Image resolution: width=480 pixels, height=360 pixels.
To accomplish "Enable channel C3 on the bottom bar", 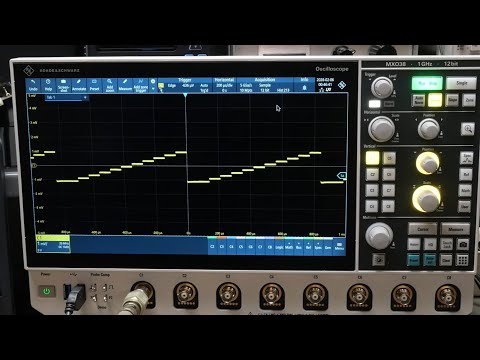I will click(222, 246).
